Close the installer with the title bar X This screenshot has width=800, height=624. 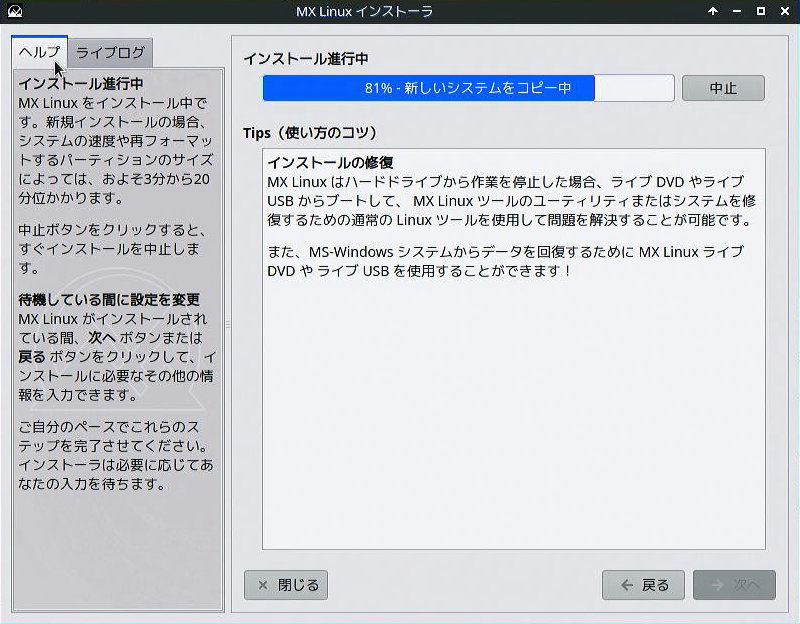785,11
